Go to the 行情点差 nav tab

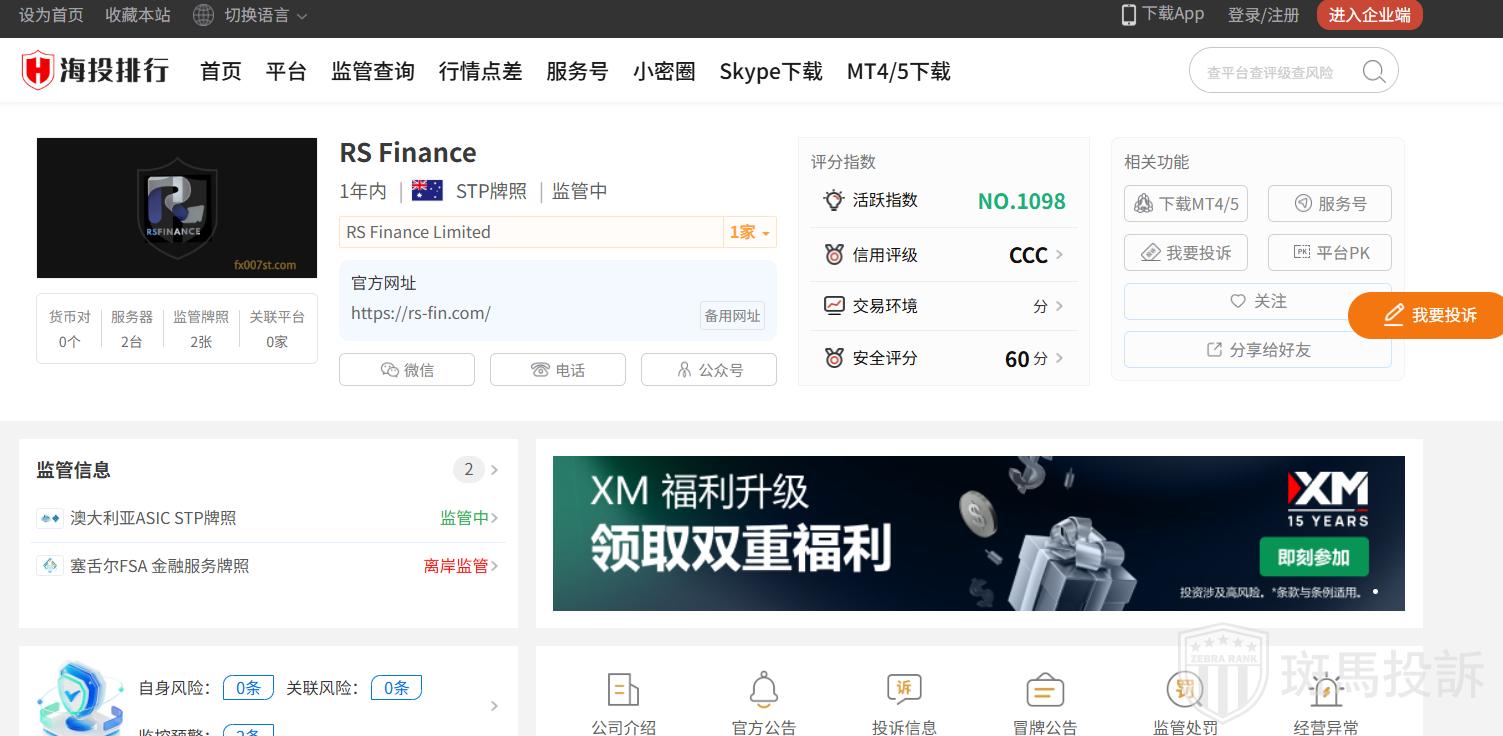(480, 71)
